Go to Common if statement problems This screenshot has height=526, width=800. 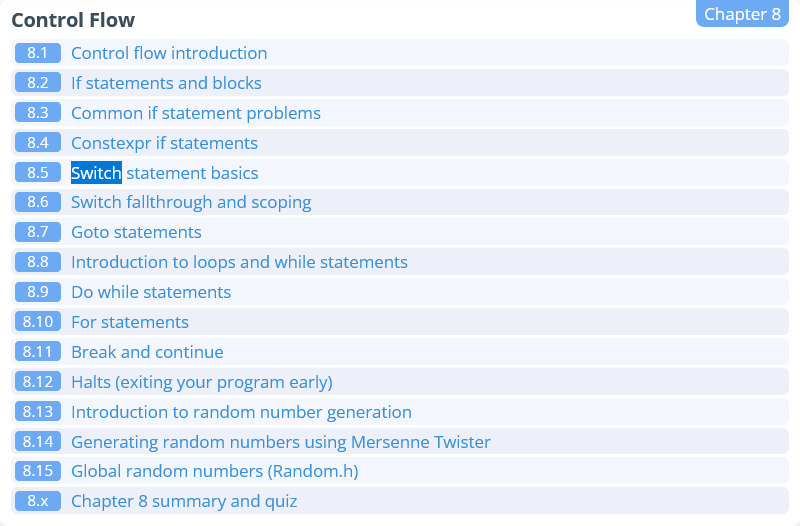[196, 113]
